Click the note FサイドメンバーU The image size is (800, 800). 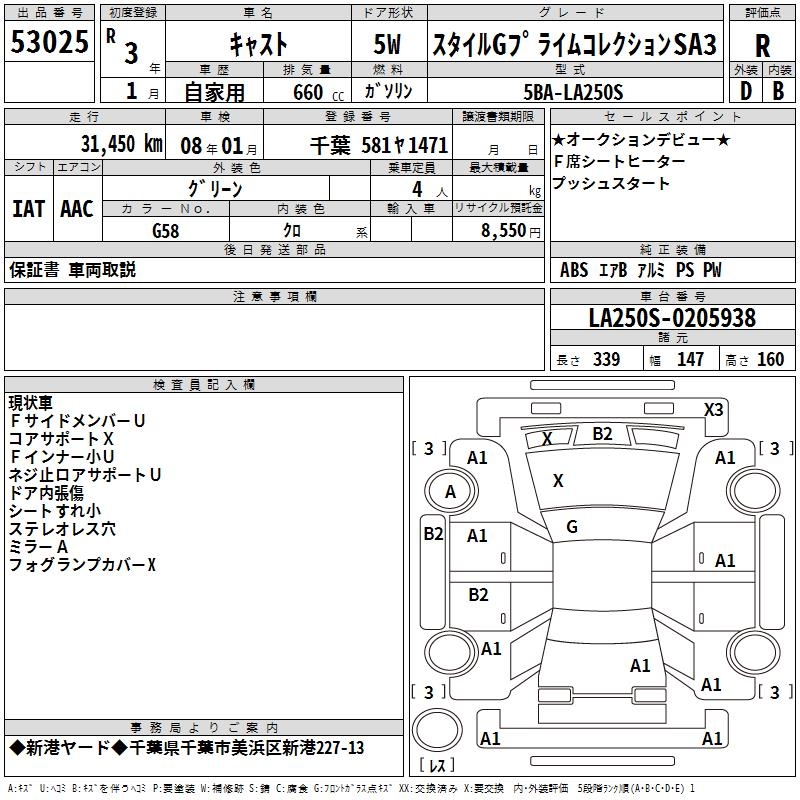click(78, 420)
